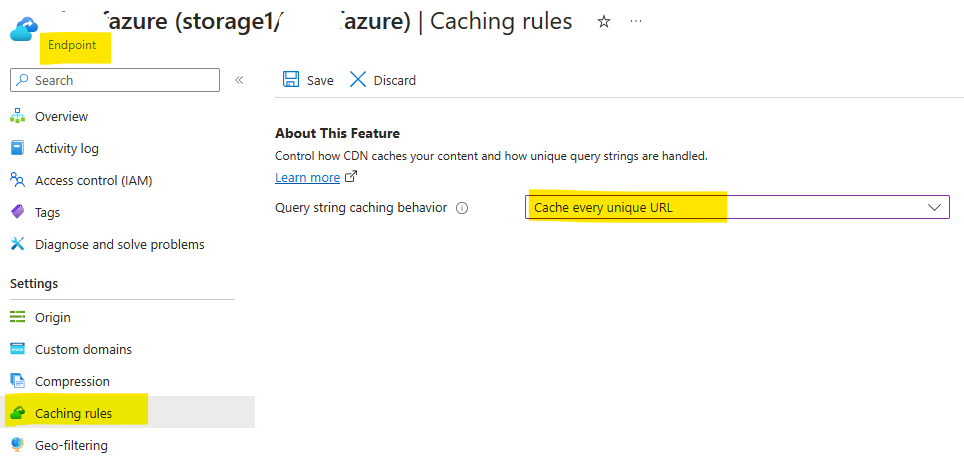Select the Geo-filtering globe icon
The image size is (964, 459).
[x=18, y=445]
